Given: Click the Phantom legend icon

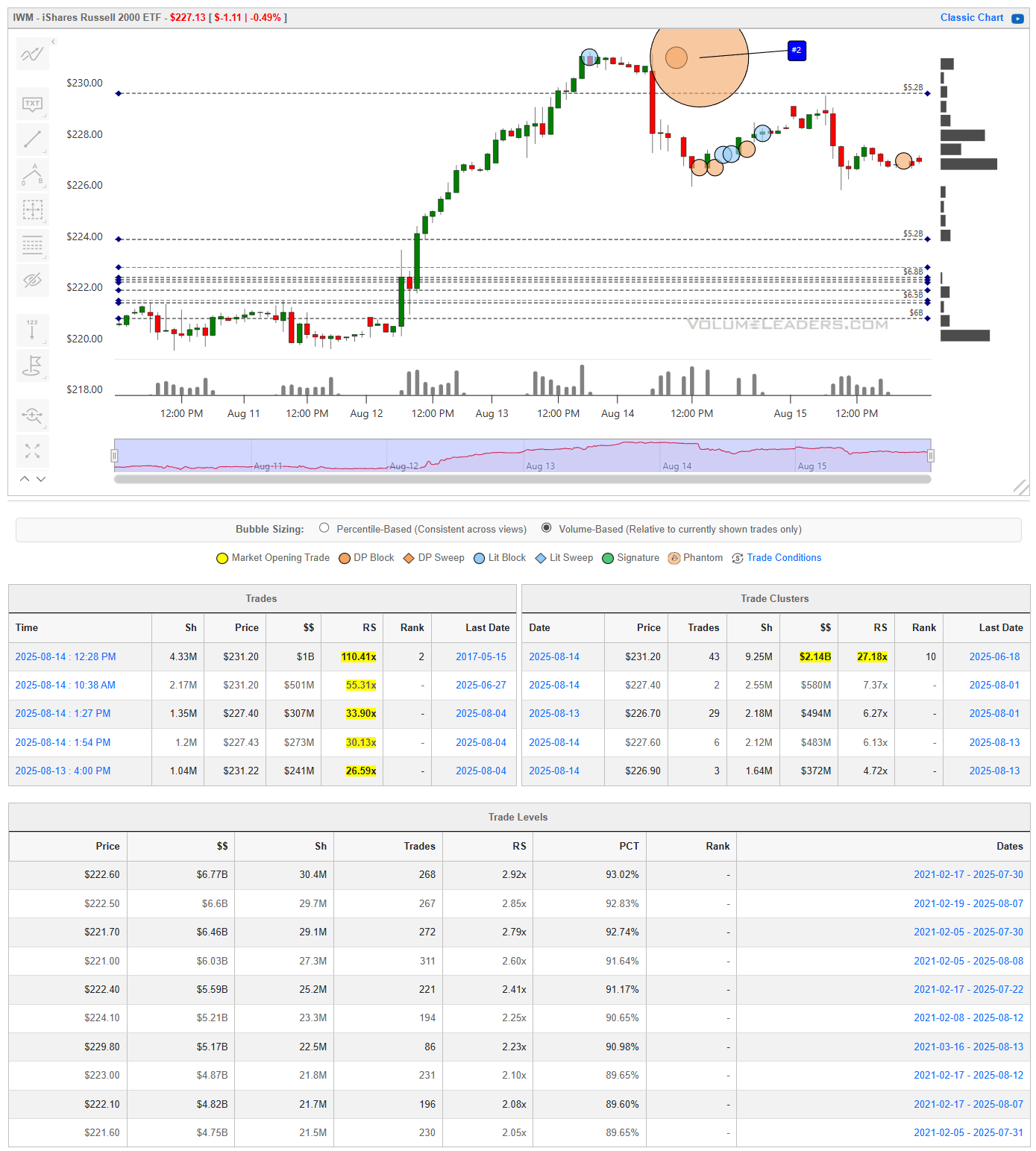Looking at the screenshot, I should 674,558.
